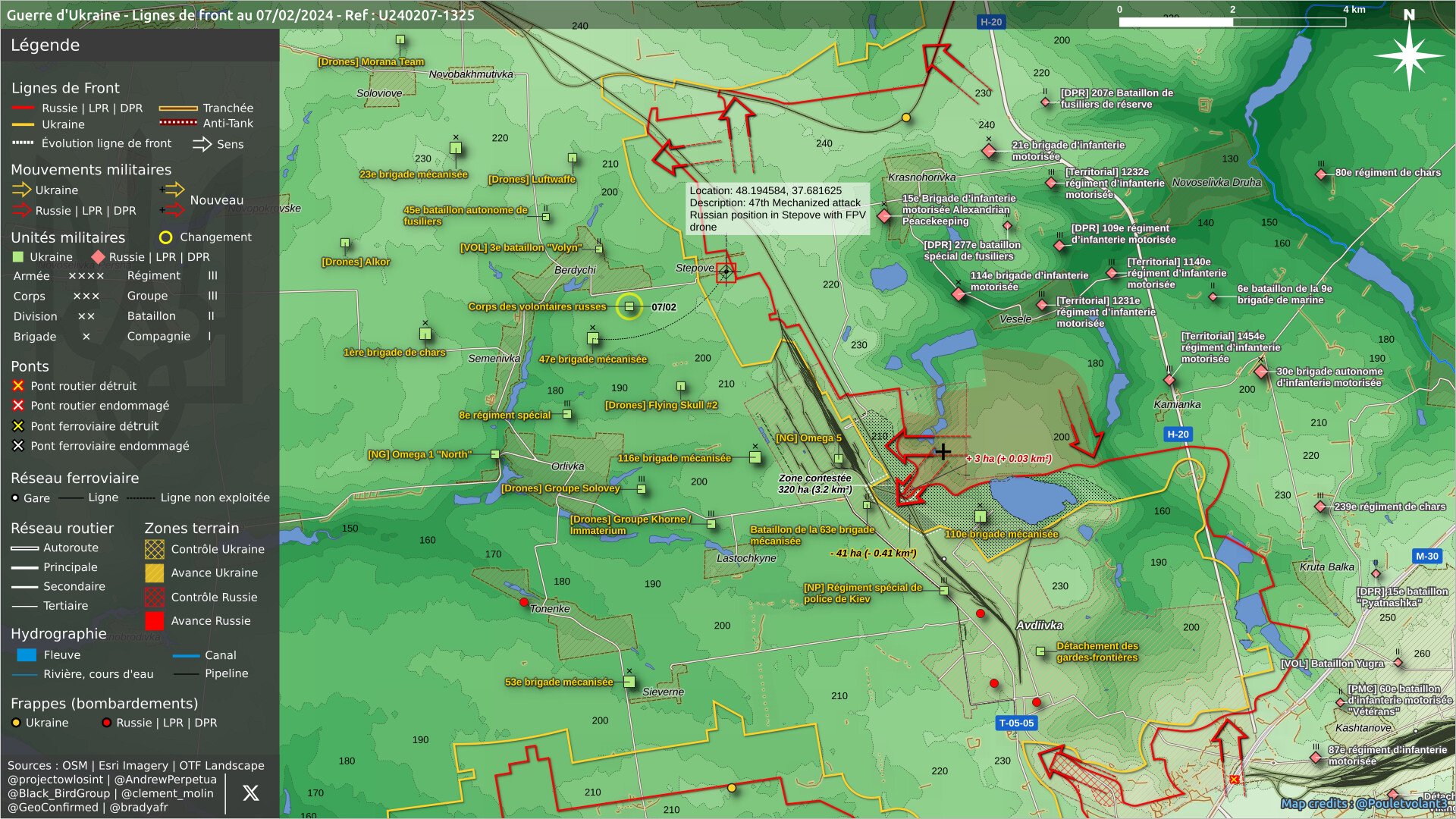The image size is (1456, 819).
Task: Click the black cross marker at Russian advance
Action: tap(943, 452)
